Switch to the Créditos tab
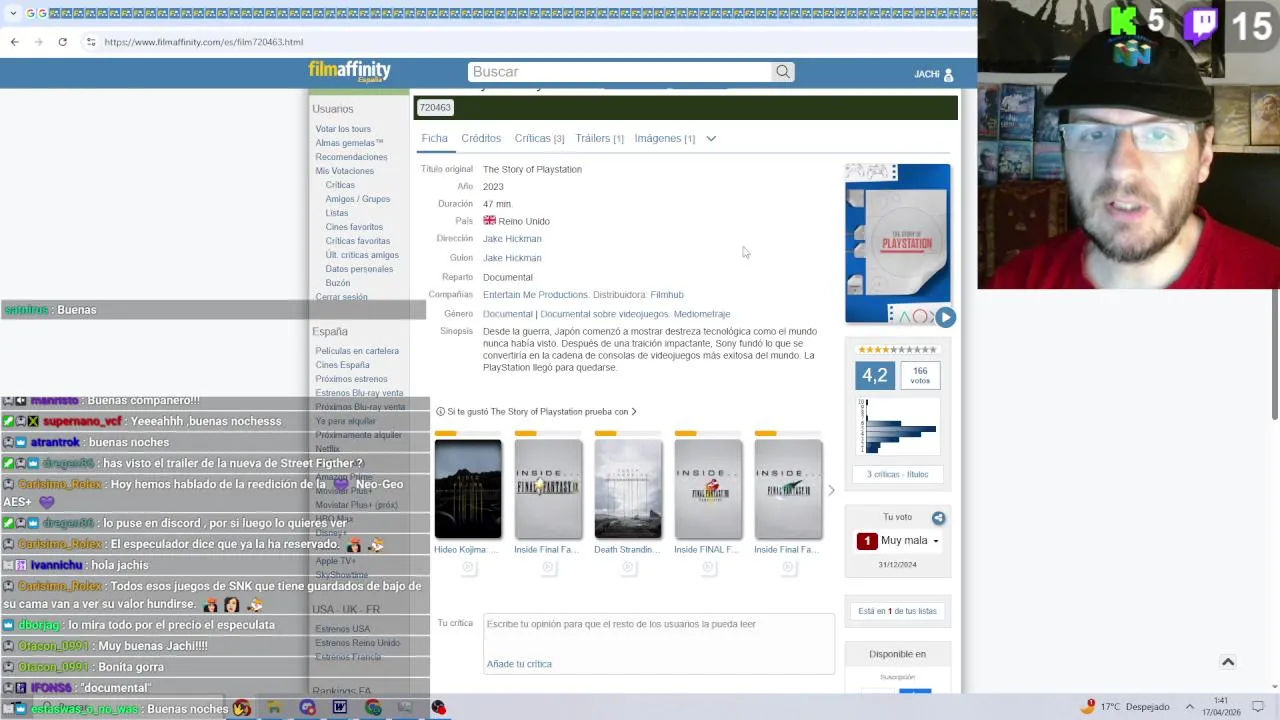The width and height of the screenshot is (1280, 720). pos(481,138)
